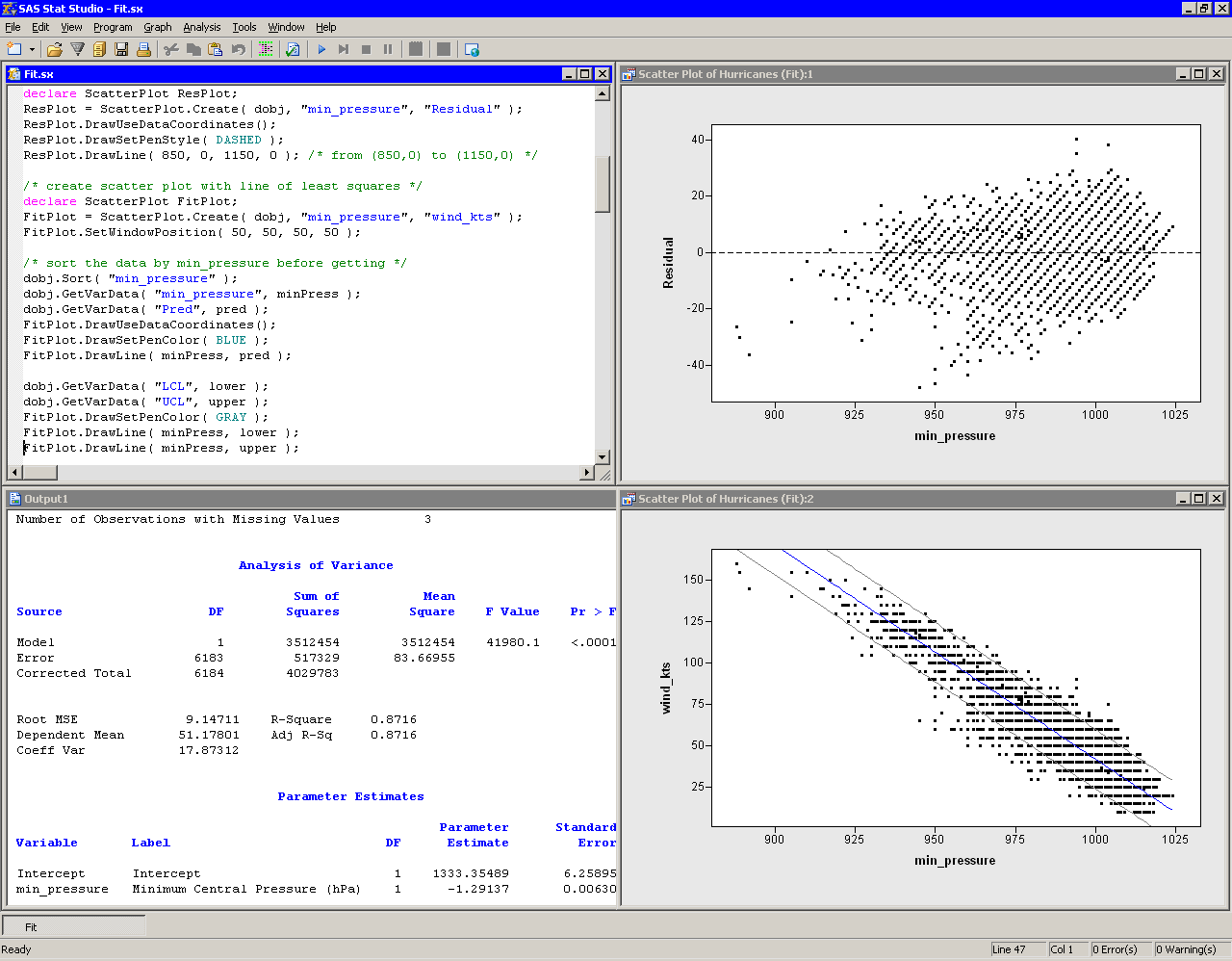The width and height of the screenshot is (1232, 961).
Task: Click the min_pressure estimate -1.29137
Action: coord(478,889)
